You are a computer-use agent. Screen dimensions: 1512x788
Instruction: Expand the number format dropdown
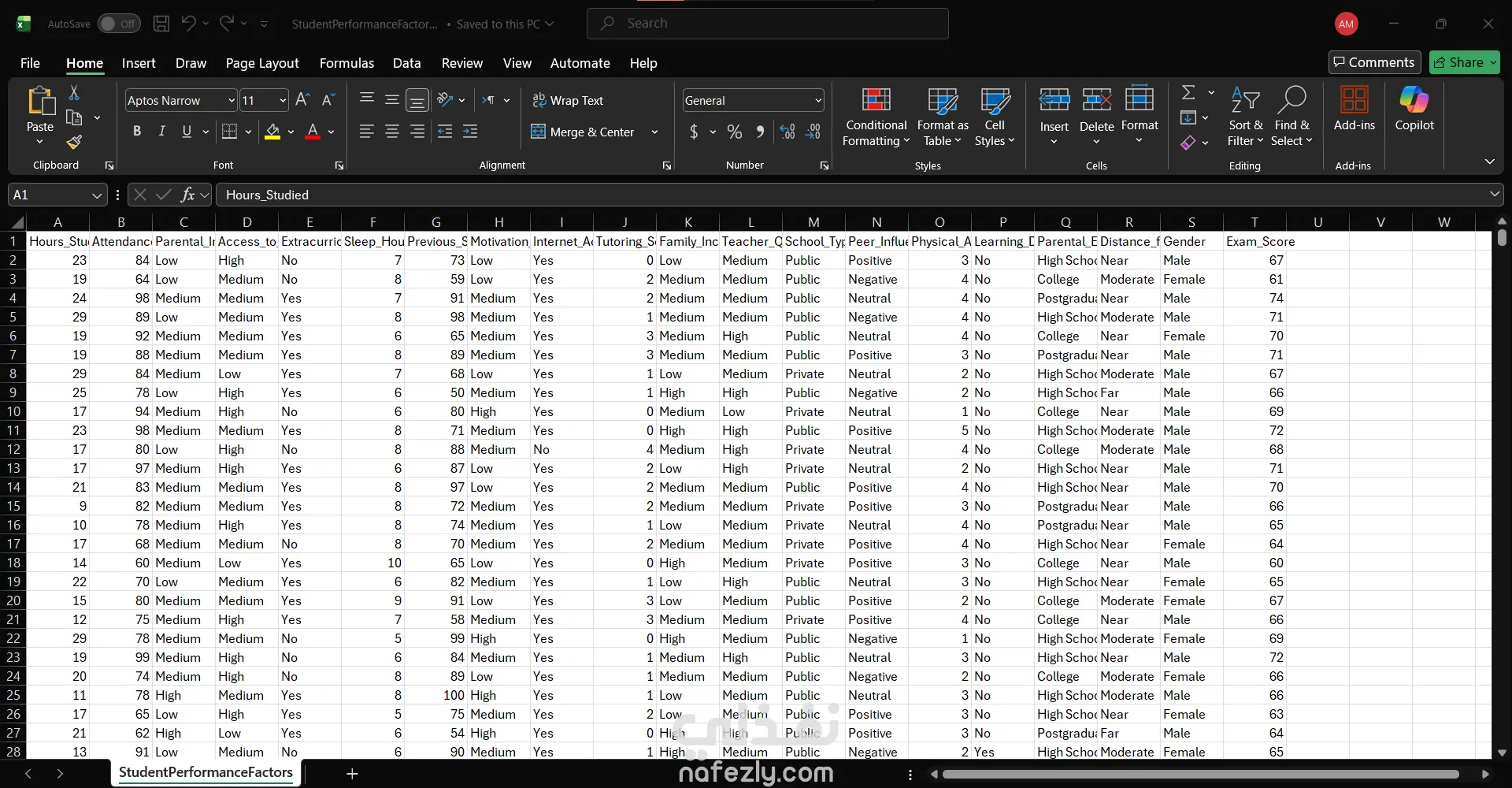pyautogui.click(x=818, y=101)
